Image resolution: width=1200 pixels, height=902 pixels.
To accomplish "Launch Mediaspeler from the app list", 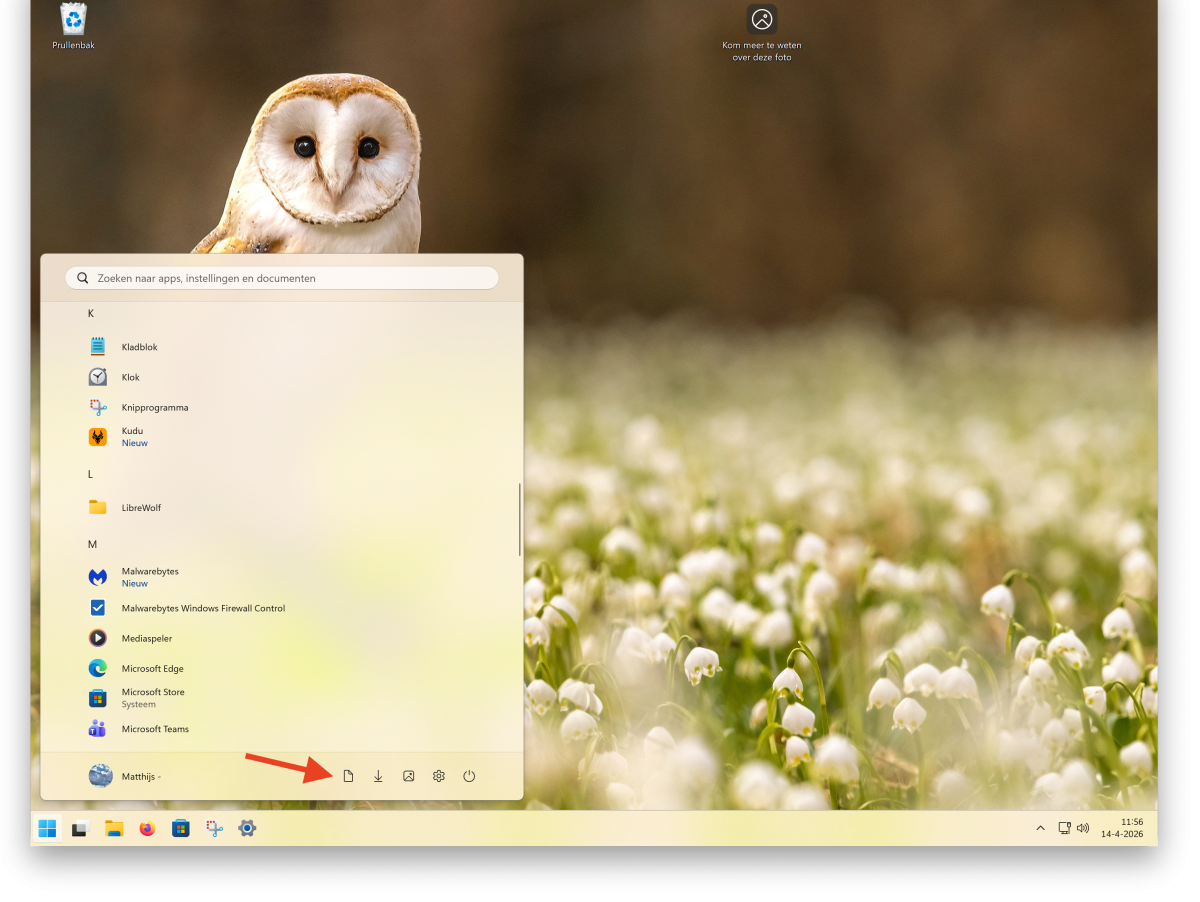I will (x=146, y=638).
